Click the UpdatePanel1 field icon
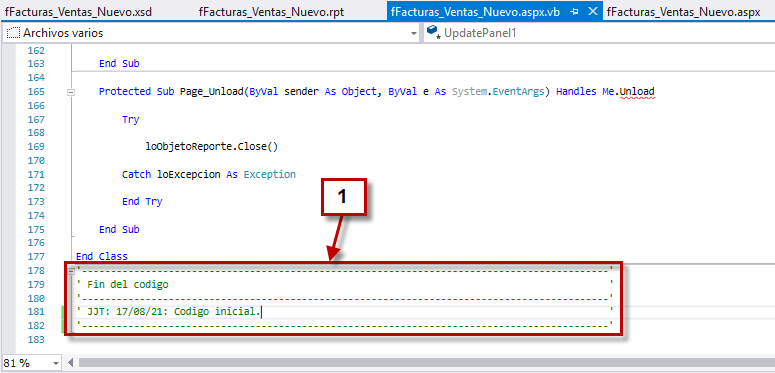This screenshot has width=775, height=373. [433, 33]
